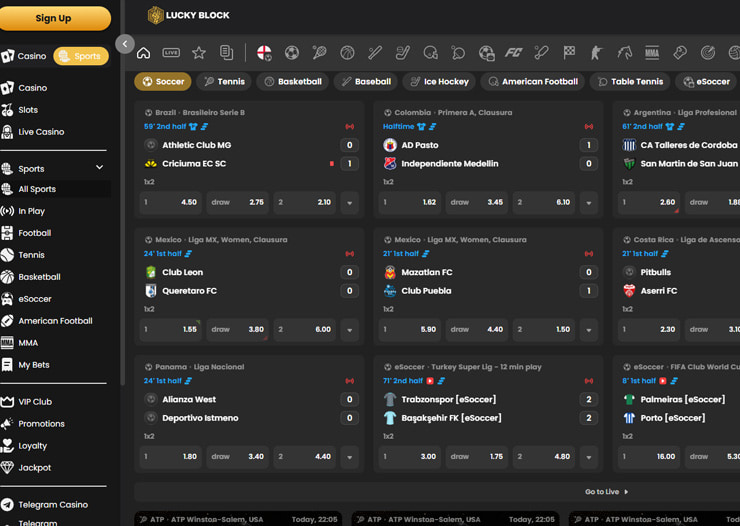Click the Sign Up button

click(x=54, y=18)
